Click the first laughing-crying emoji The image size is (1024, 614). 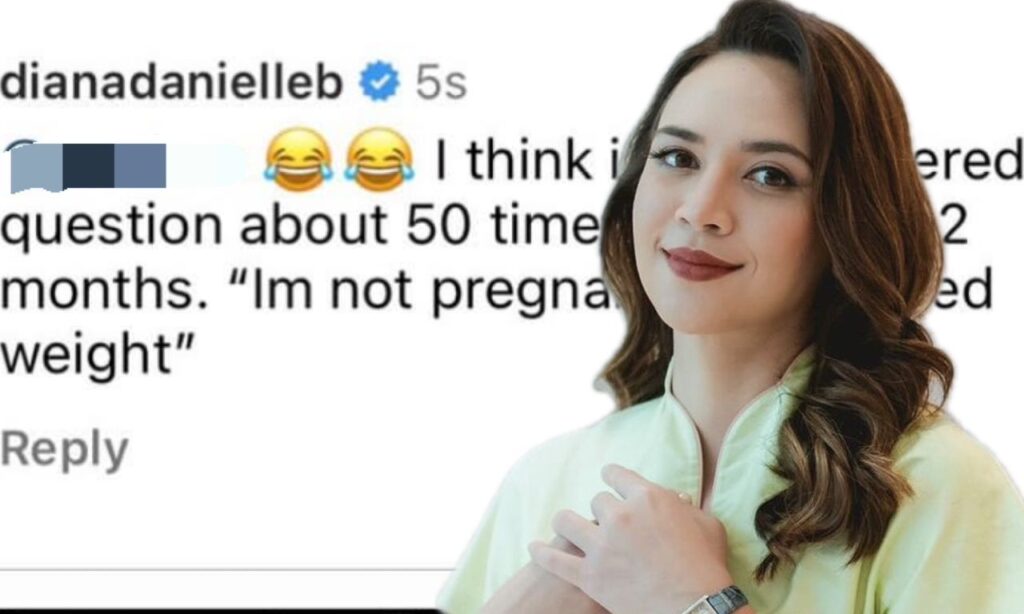point(298,159)
